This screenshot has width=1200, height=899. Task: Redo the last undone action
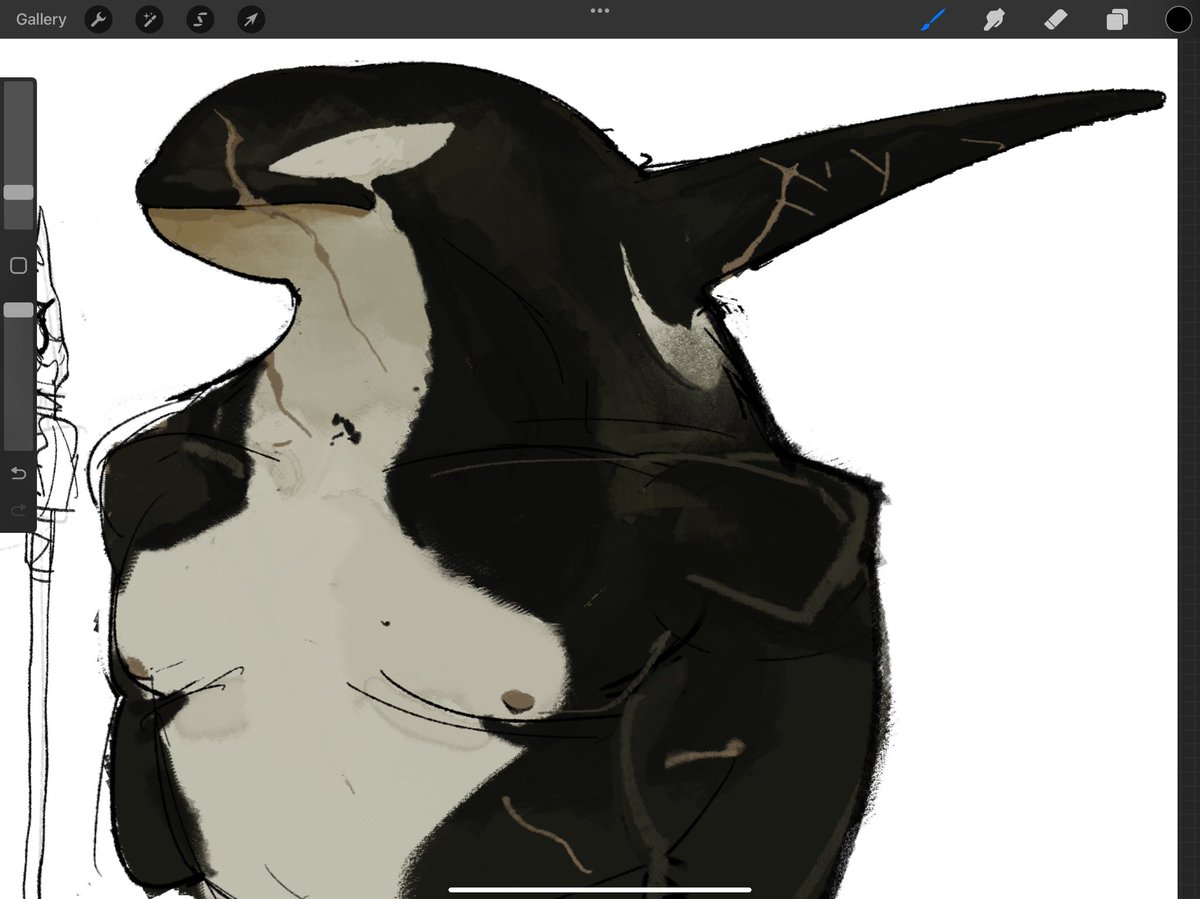(18, 511)
